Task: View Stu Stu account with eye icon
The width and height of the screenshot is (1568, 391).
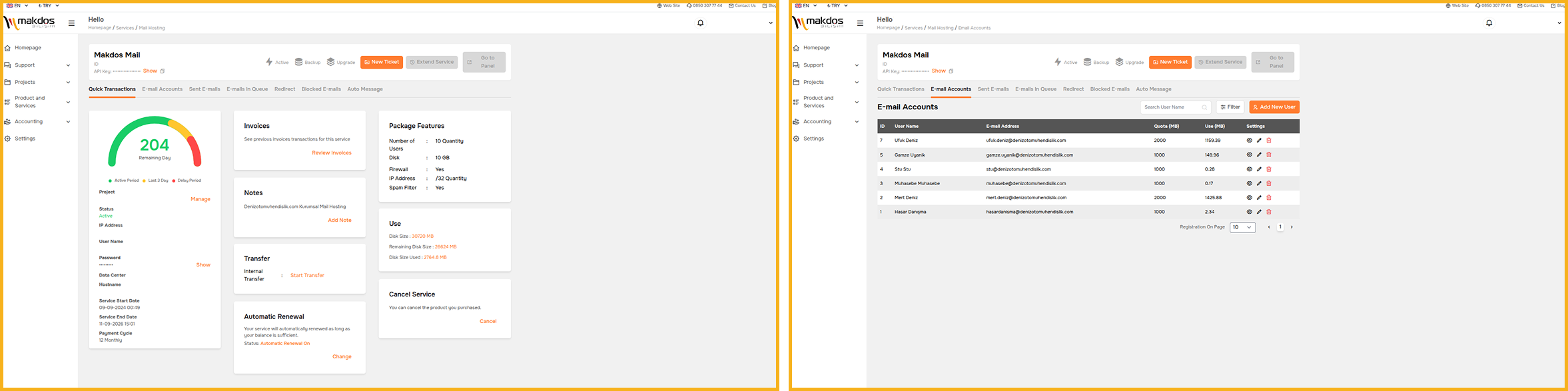Action: (1249, 169)
